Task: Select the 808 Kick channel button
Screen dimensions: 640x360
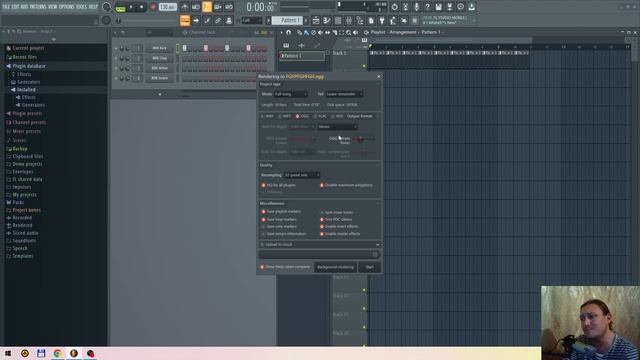Action: [160, 48]
